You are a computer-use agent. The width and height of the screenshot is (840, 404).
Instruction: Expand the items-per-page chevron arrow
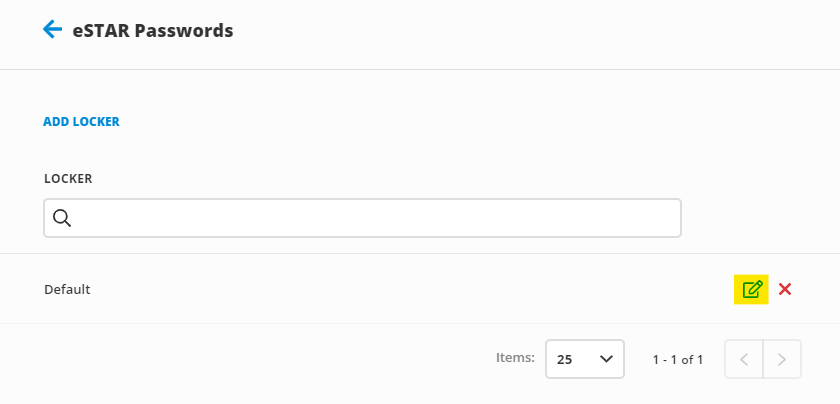605,359
